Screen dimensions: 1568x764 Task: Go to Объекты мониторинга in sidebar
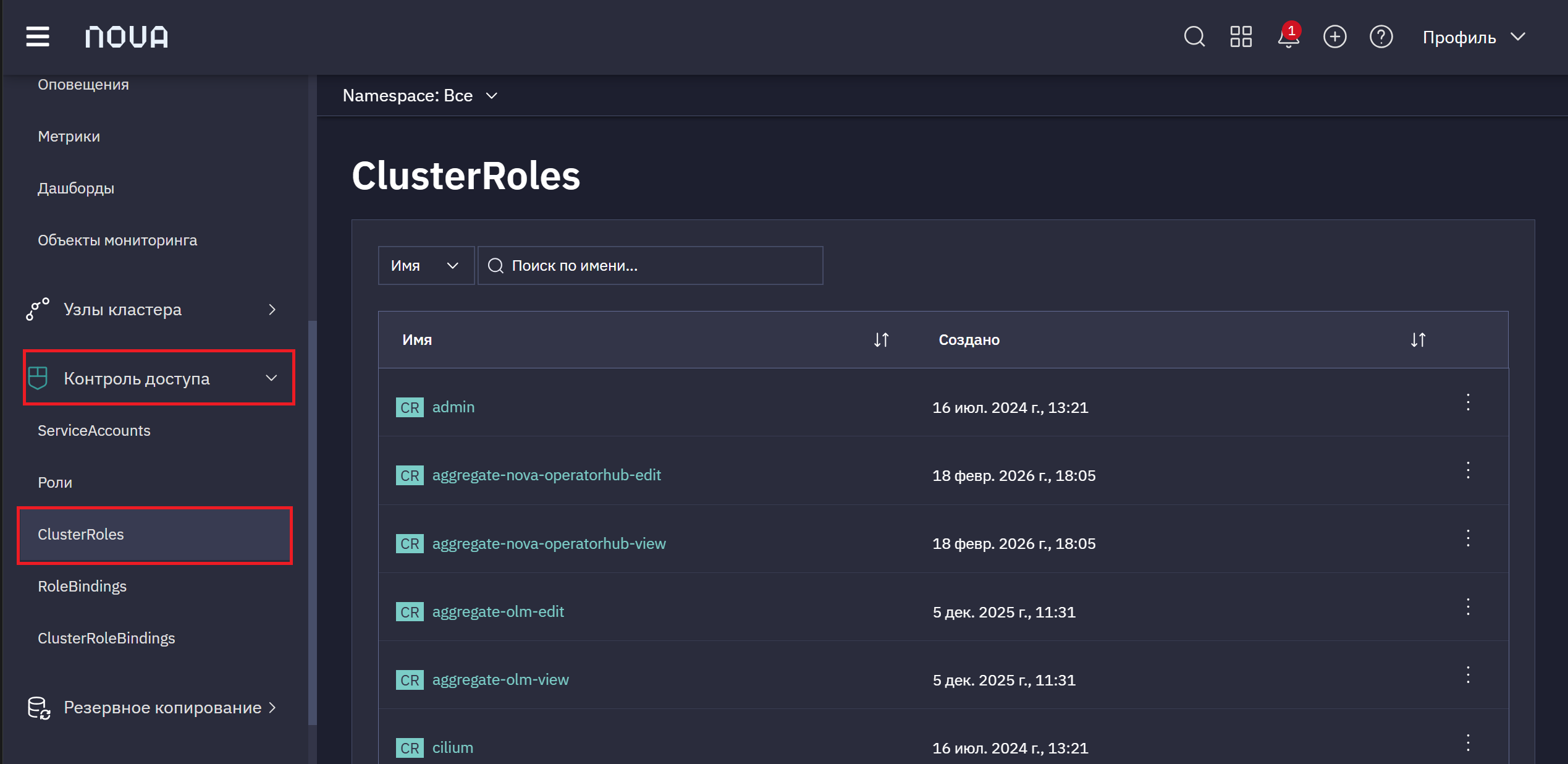point(117,240)
